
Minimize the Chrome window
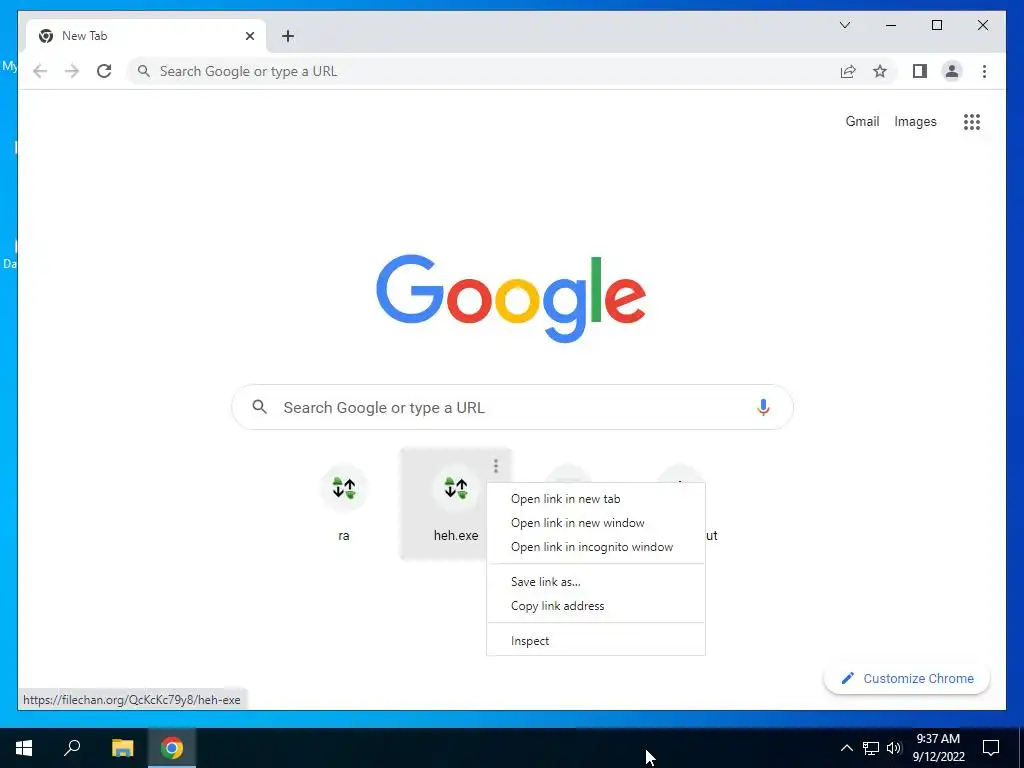point(891,25)
